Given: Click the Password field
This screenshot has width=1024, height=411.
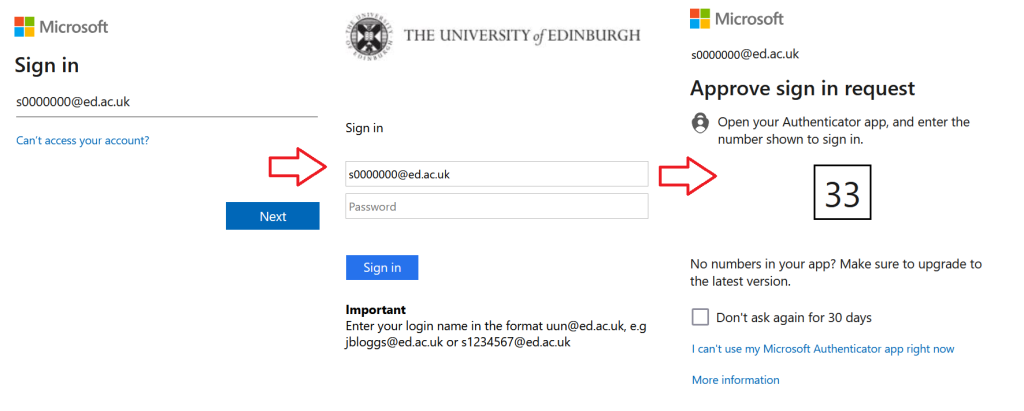Looking at the screenshot, I should tap(496, 206).
